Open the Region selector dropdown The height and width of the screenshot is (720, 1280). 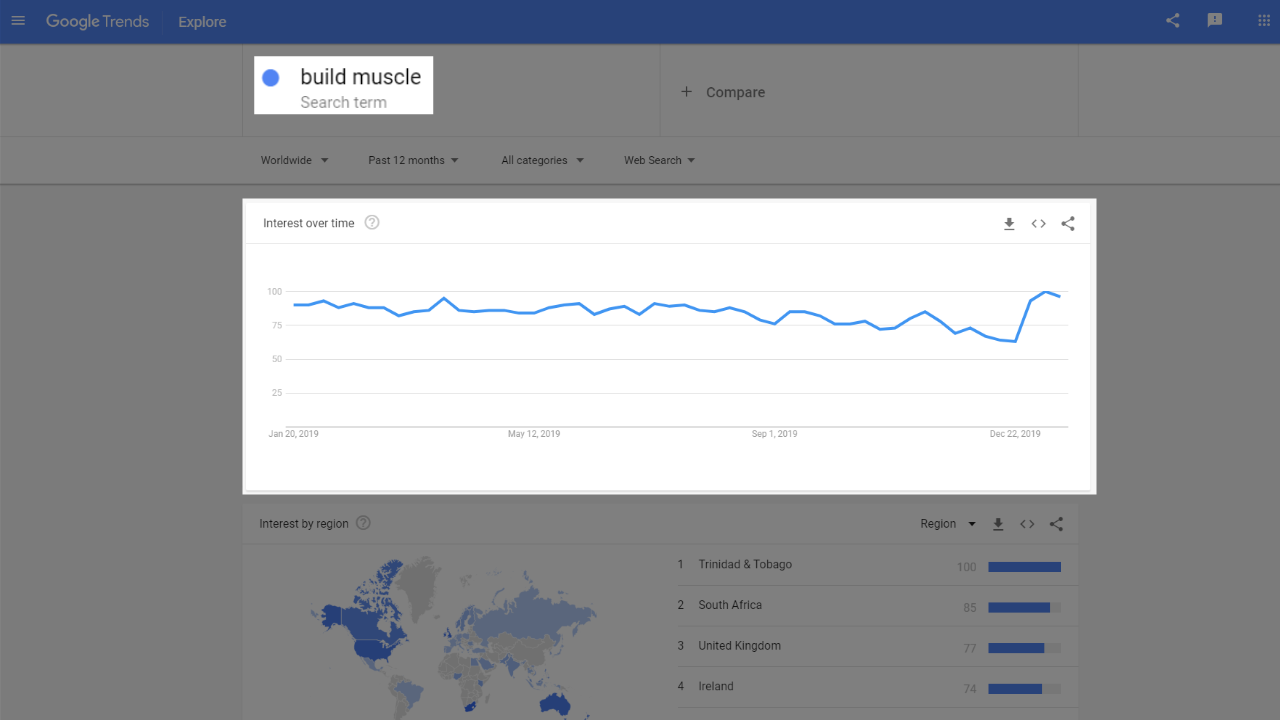point(948,524)
